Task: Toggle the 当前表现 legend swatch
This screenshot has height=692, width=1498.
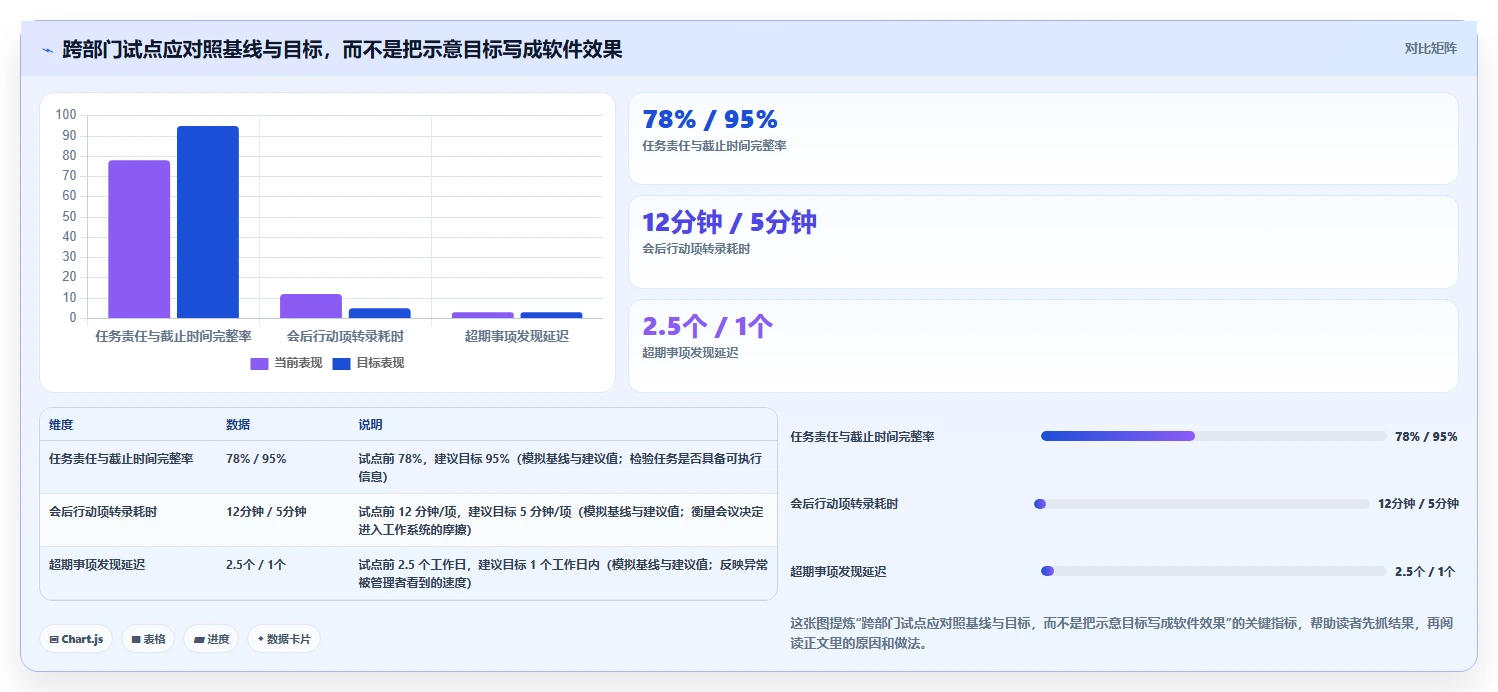Action: click(259, 363)
